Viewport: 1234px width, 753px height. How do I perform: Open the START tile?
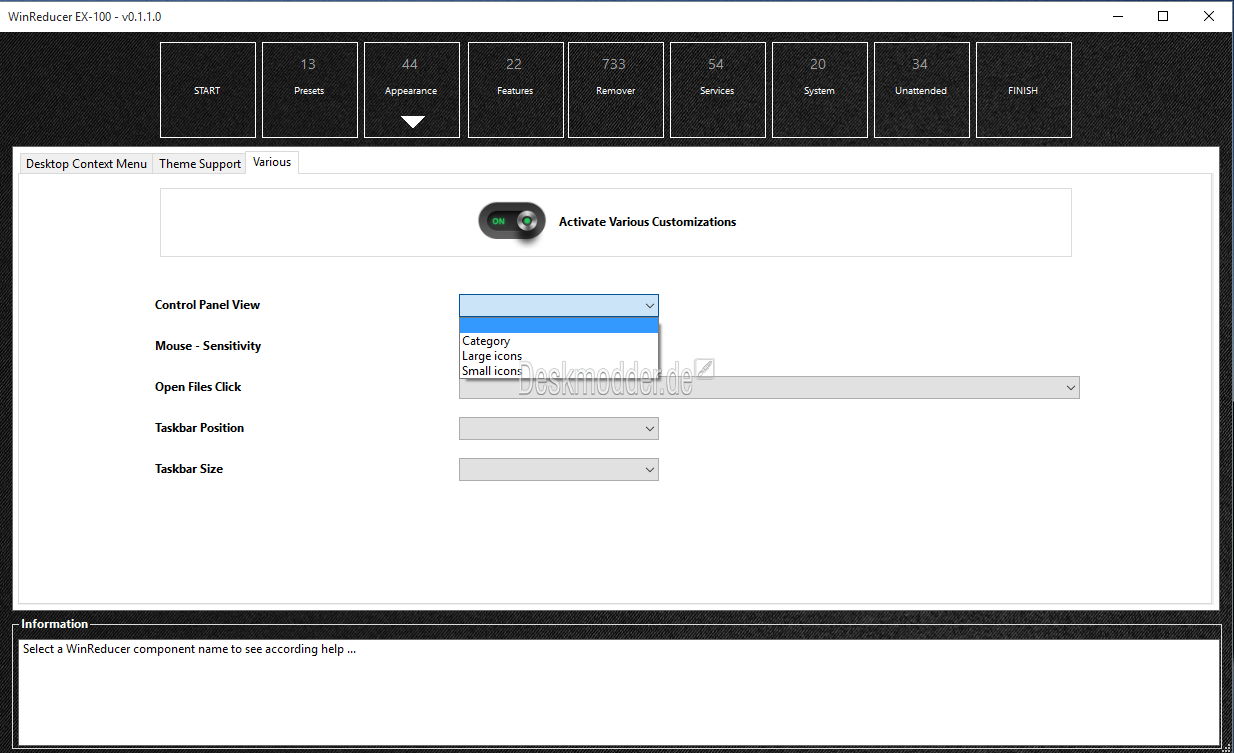pyautogui.click(x=208, y=90)
